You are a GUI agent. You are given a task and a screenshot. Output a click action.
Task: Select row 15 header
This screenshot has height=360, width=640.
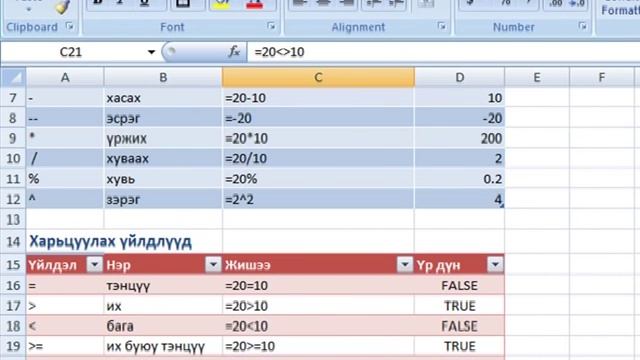(x=13, y=265)
